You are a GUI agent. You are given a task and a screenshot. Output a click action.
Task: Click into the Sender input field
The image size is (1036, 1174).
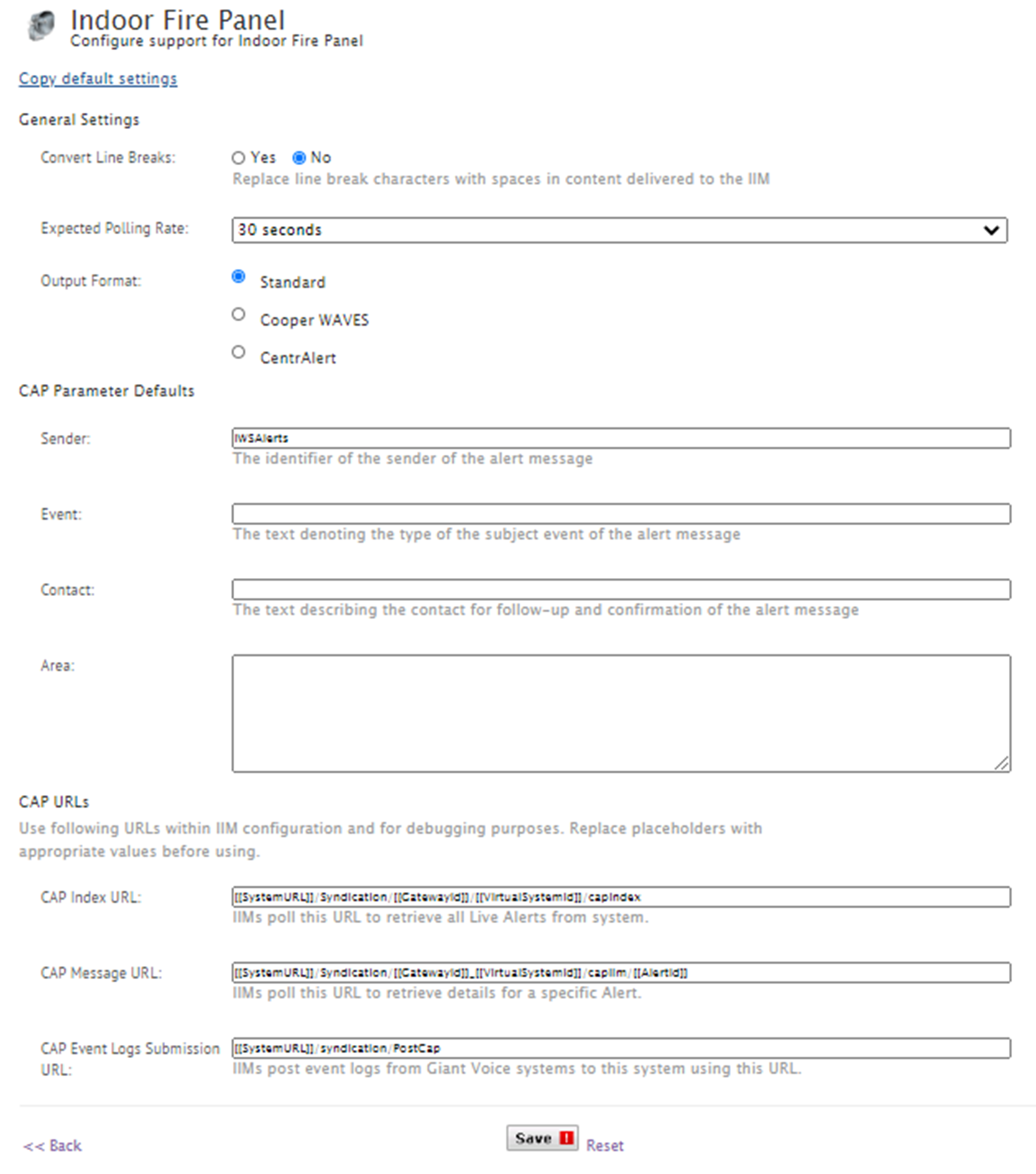click(x=622, y=438)
